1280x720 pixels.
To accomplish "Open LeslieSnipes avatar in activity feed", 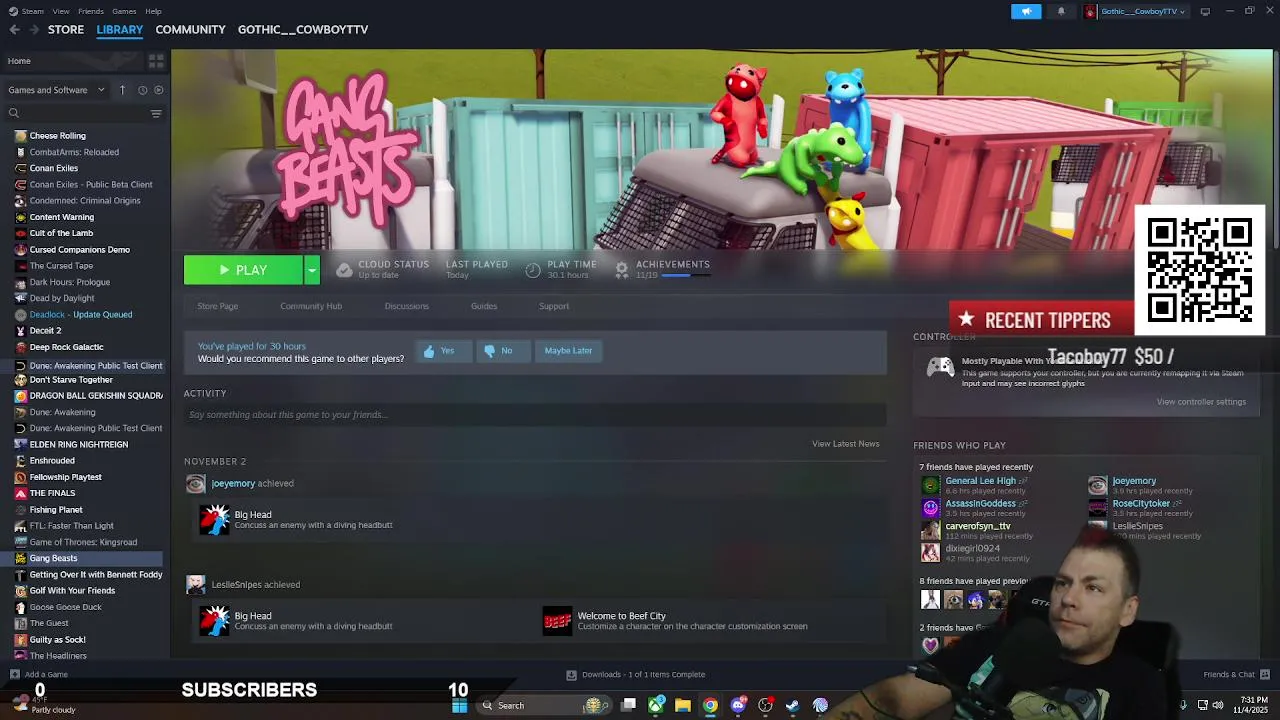I will tap(195, 585).
